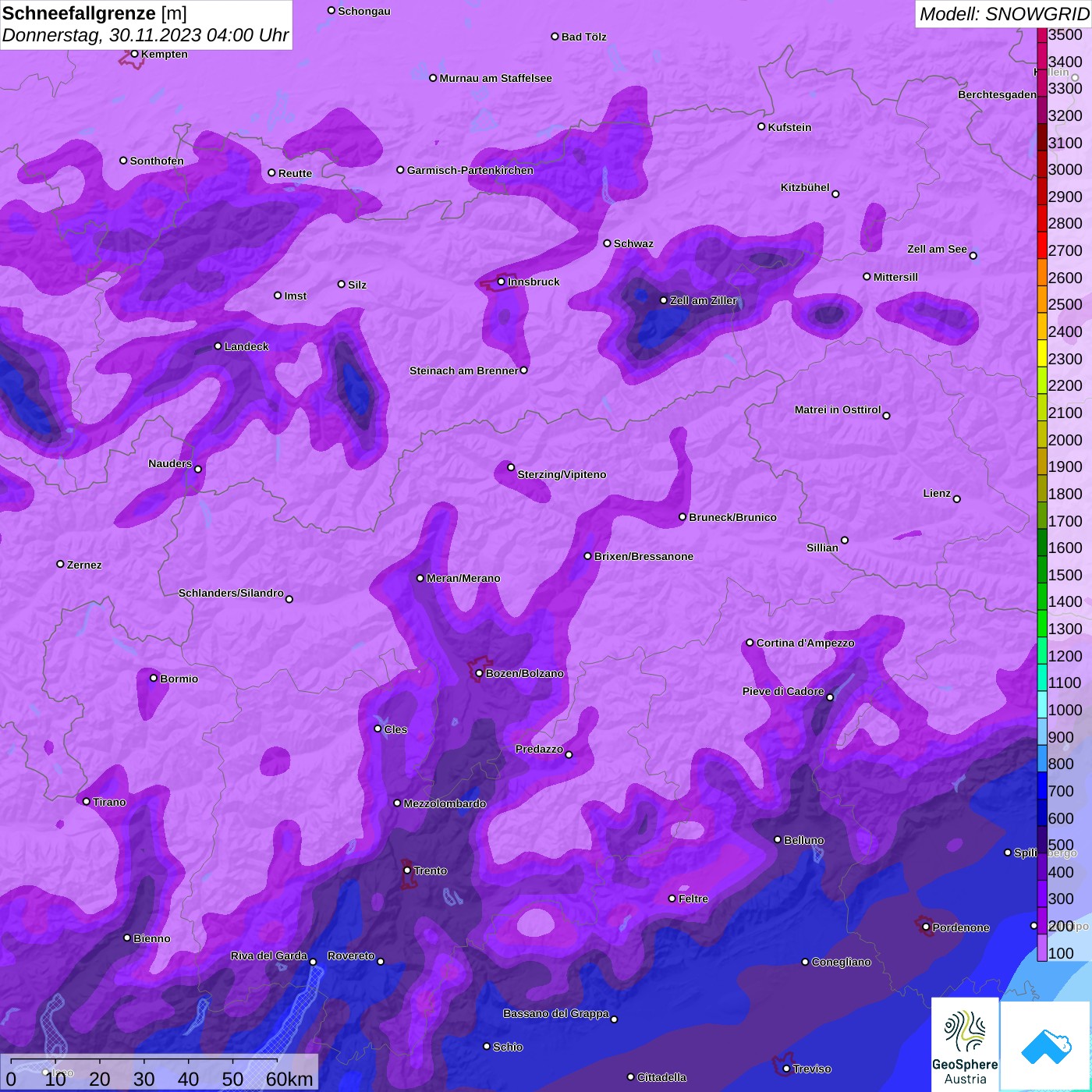Select the "Zernez" place name
The image size is (1092, 1092).
click(x=84, y=565)
